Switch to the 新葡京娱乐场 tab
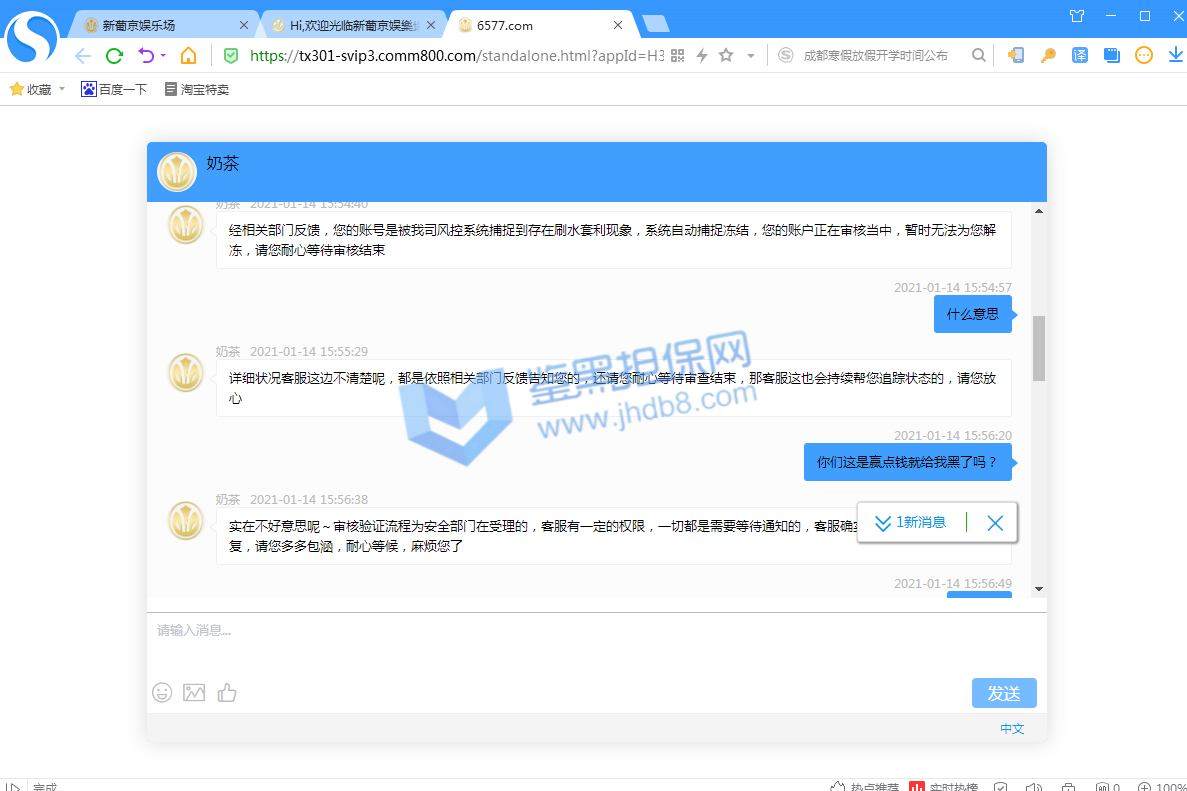Image resolution: width=1187 pixels, height=791 pixels. [160, 25]
